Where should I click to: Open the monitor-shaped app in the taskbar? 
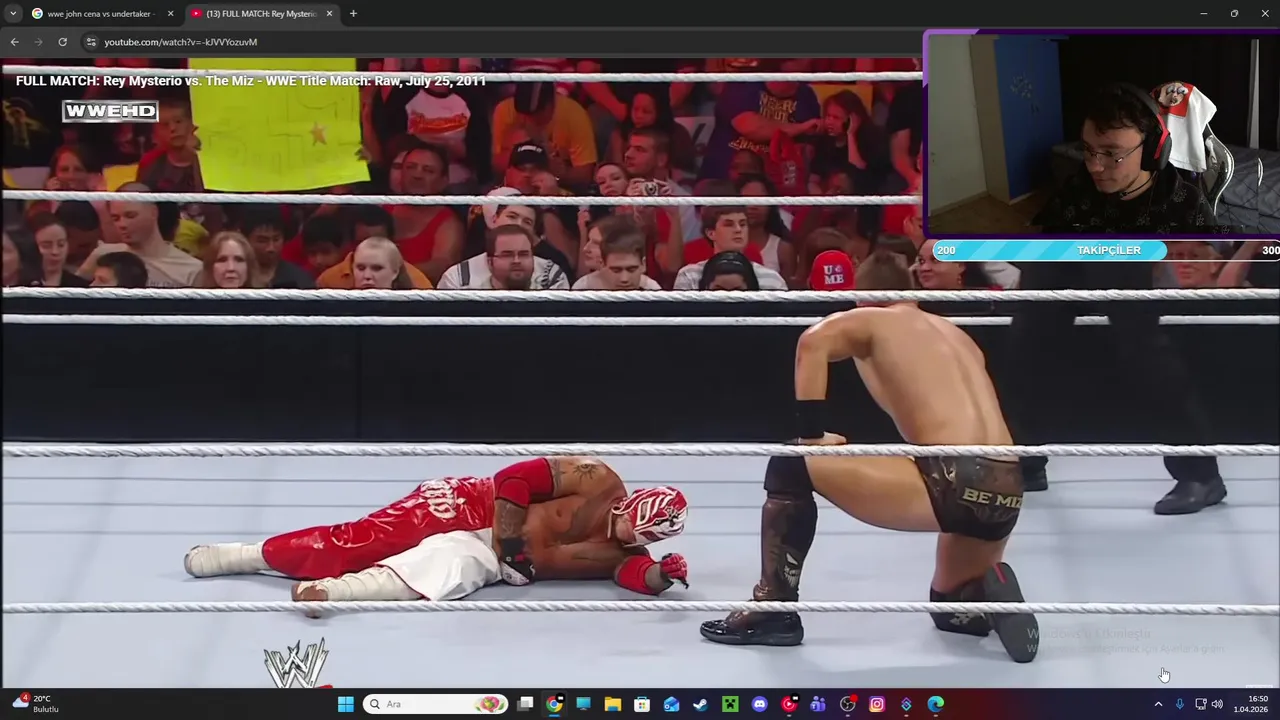[x=583, y=704]
